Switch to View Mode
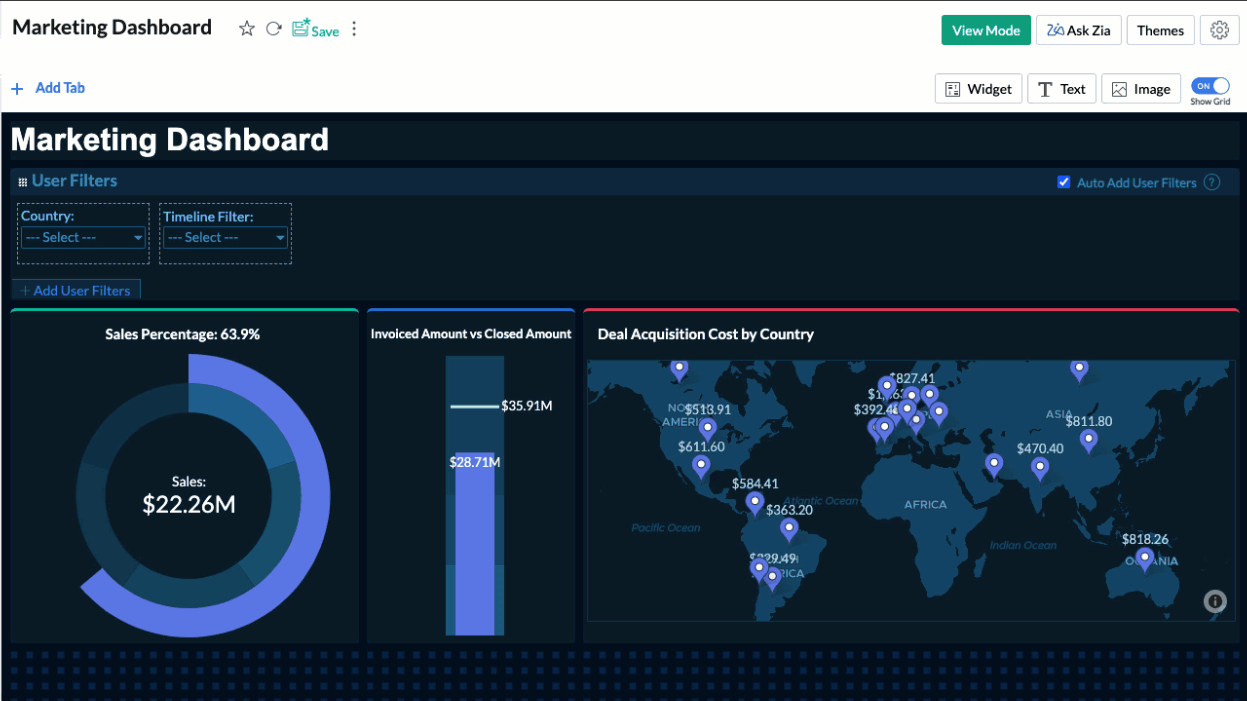Screen dimensions: 1247x701 tap(986, 30)
